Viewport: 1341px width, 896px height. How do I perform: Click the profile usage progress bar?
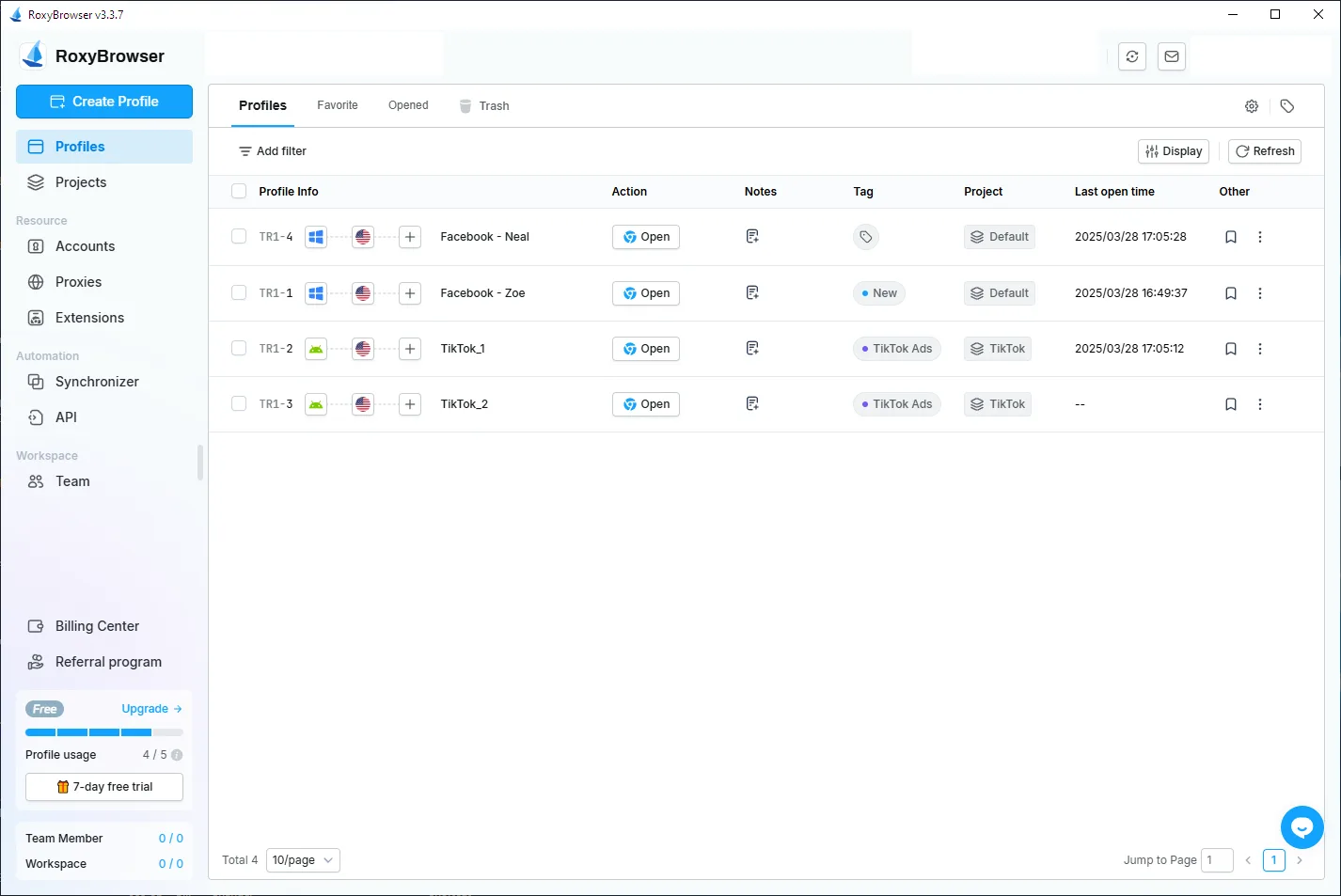pyautogui.click(x=104, y=732)
